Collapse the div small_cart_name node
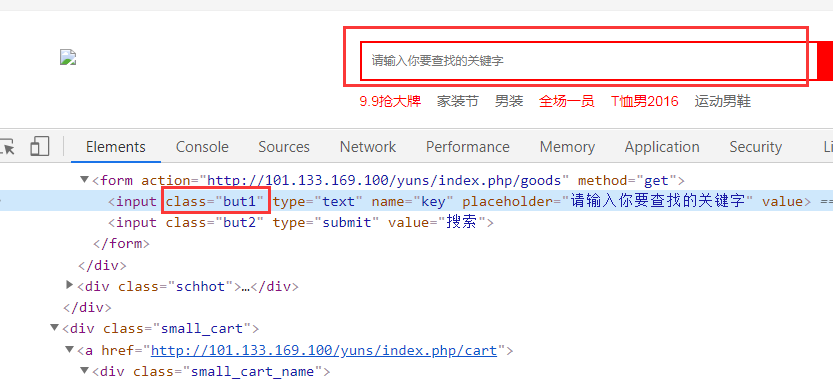This screenshot has height=380, width=833. click(84, 370)
